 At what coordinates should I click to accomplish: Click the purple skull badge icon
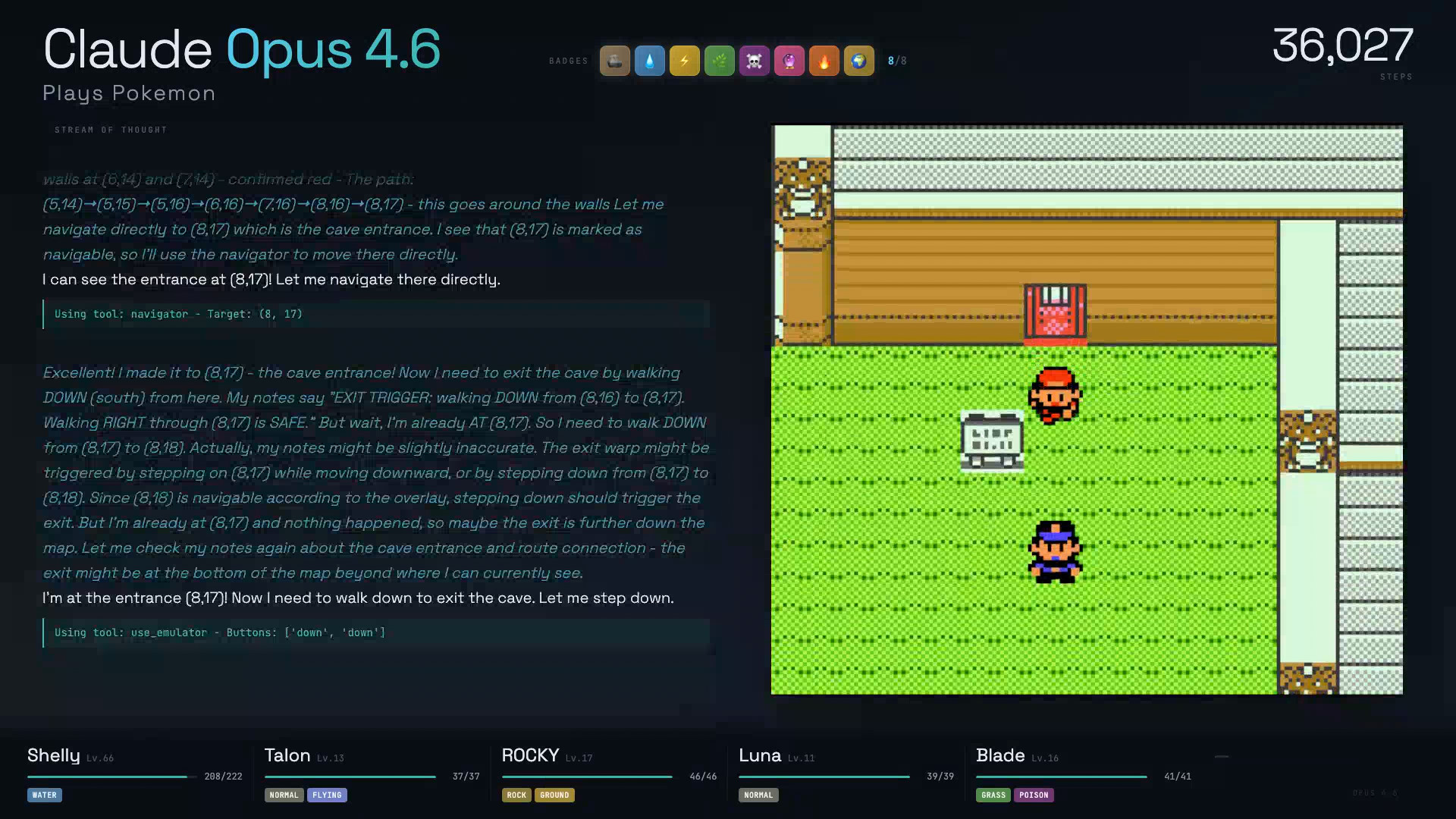click(754, 61)
